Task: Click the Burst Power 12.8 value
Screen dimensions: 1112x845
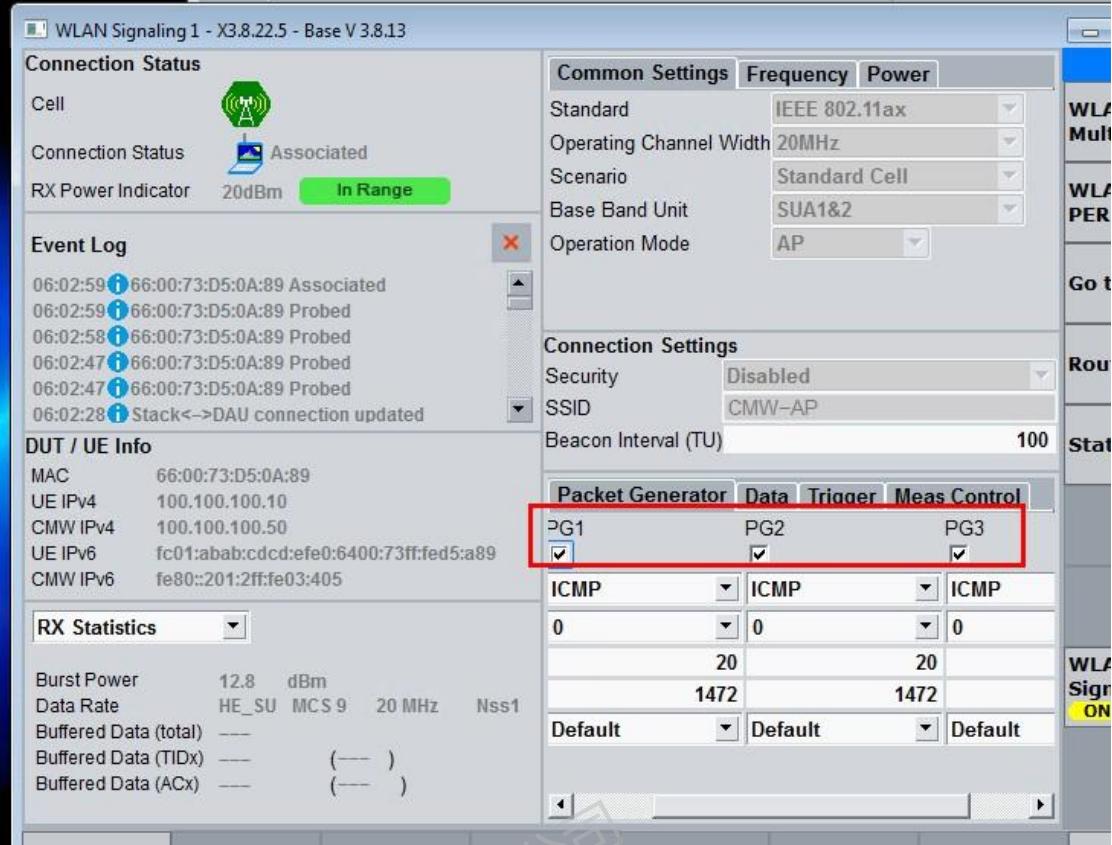Action: click(237, 681)
